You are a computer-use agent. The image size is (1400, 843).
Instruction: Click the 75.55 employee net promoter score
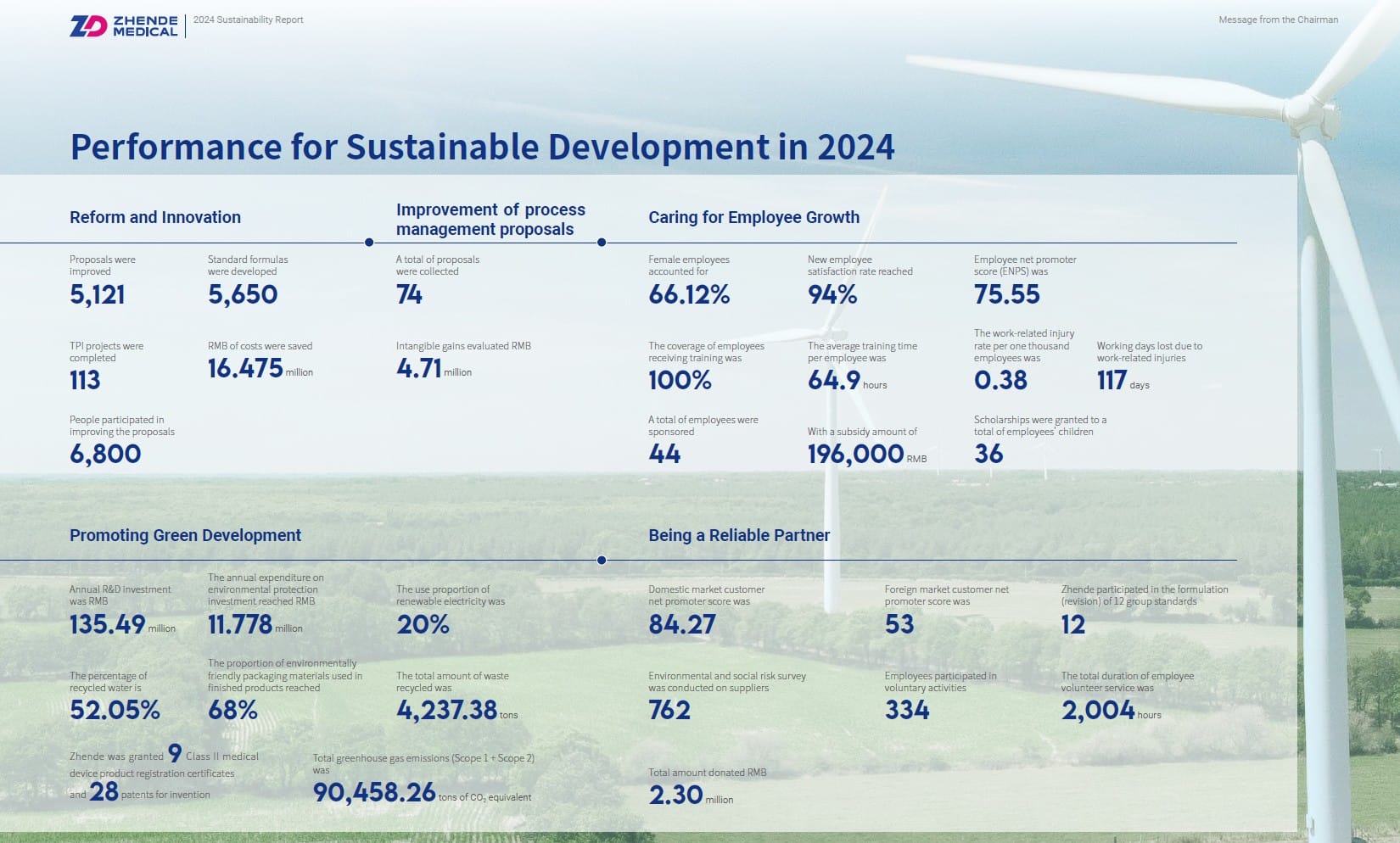1006,294
